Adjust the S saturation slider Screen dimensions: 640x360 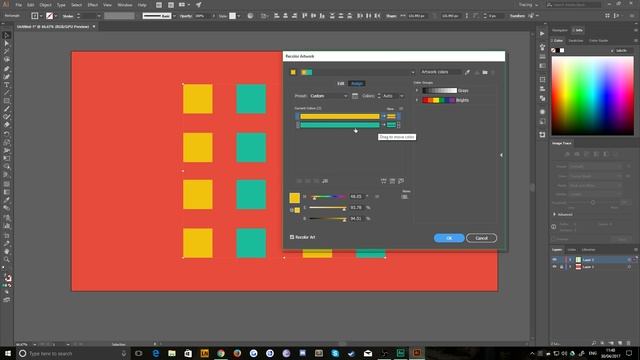tap(328, 208)
